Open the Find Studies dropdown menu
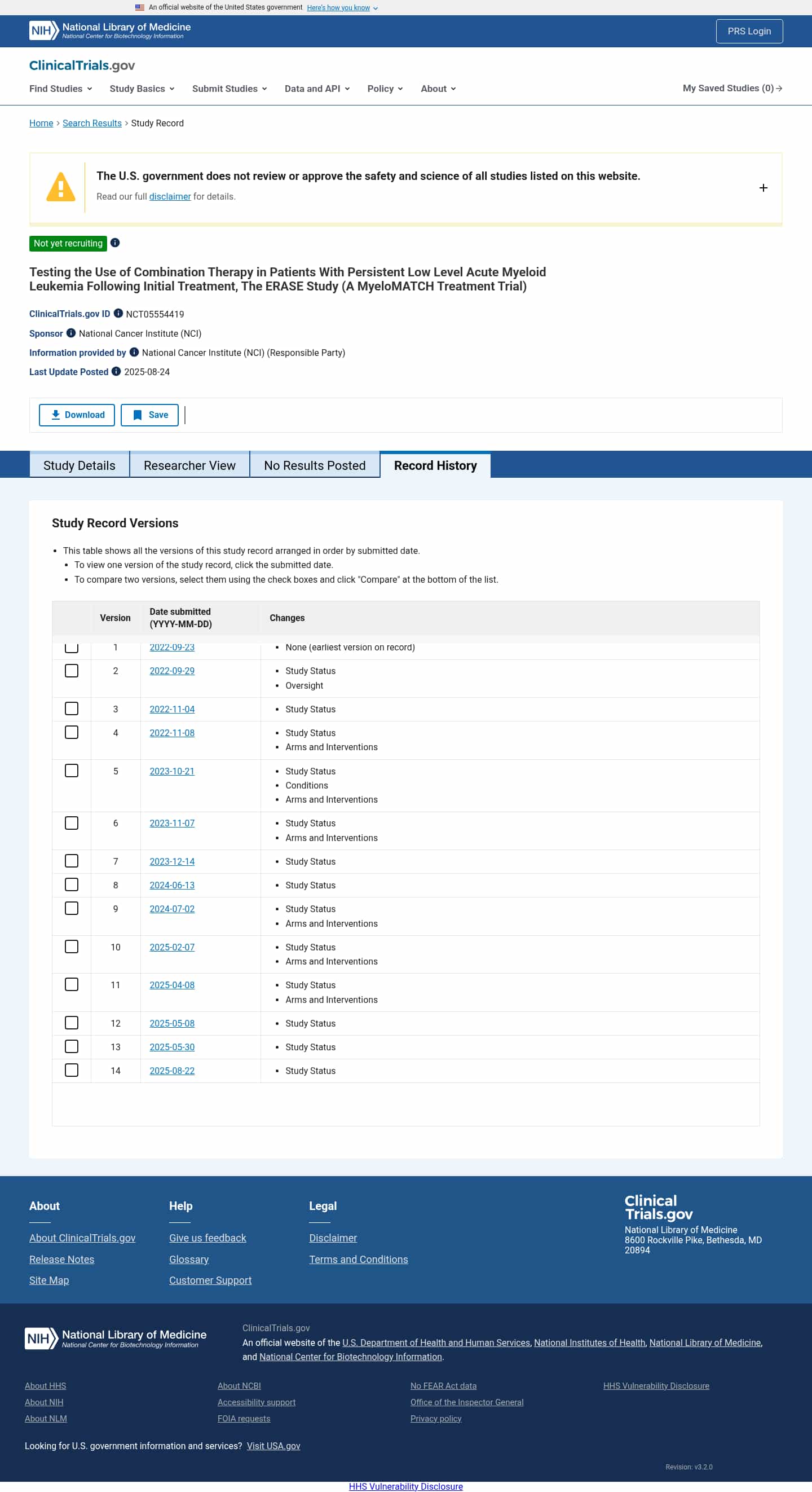 pyautogui.click(x=61, y=89)
